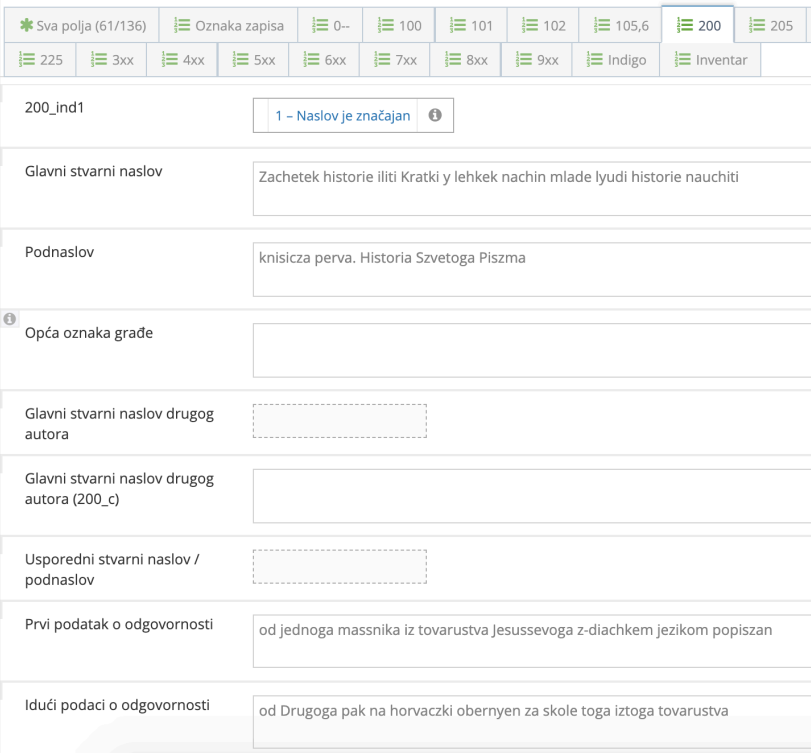812x753 pixels.
Task: Focus the Podnaslov text field
Action: pyautogui.click(x=530, y=269)
